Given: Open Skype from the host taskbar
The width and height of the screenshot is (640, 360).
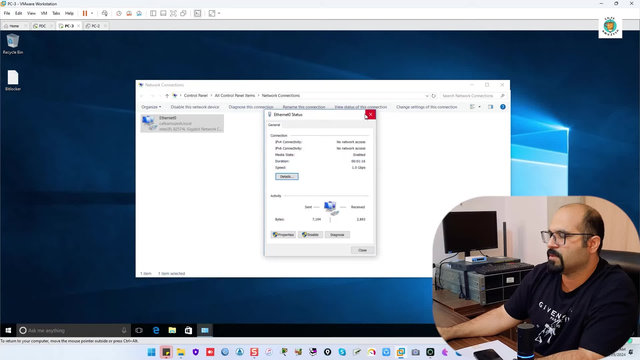Looking at the screenshot, I should pos(342,352).
